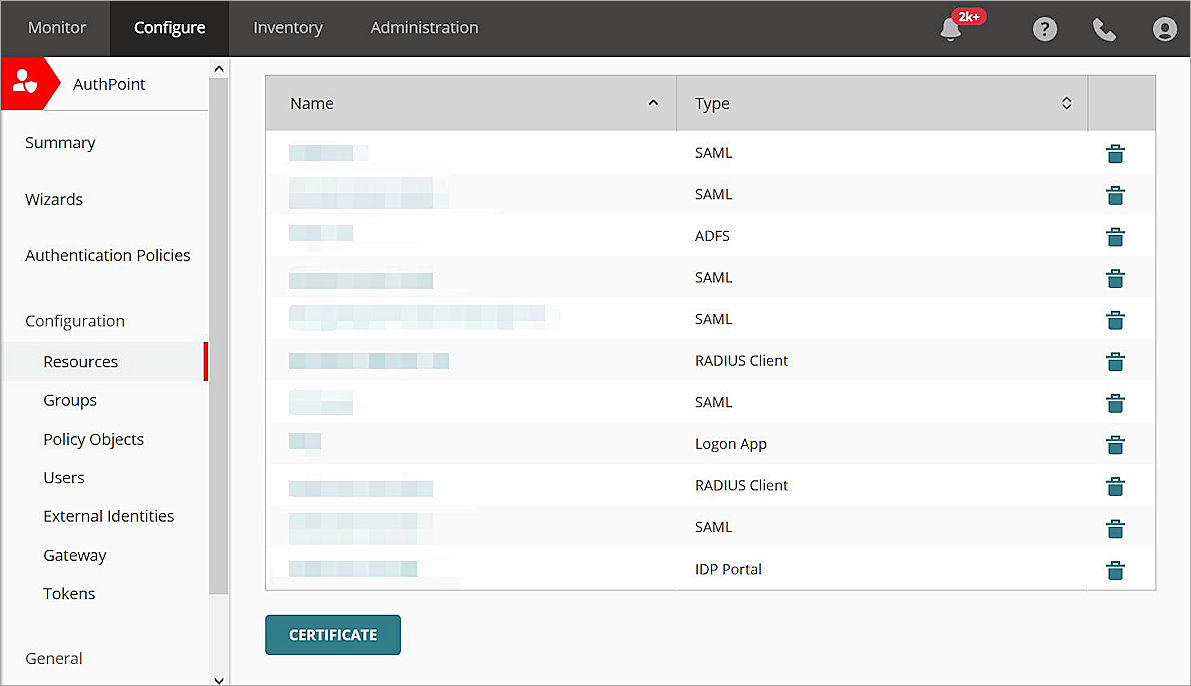Viewport: 1191px width, 686px height.
Task: Open the notifications bell showing 2k+ alerts
Action: (949, 29)
